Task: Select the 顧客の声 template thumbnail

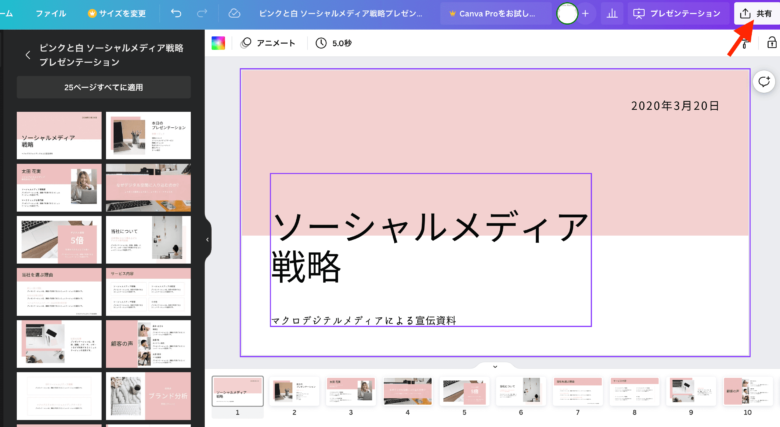Action: click(148, 344)
